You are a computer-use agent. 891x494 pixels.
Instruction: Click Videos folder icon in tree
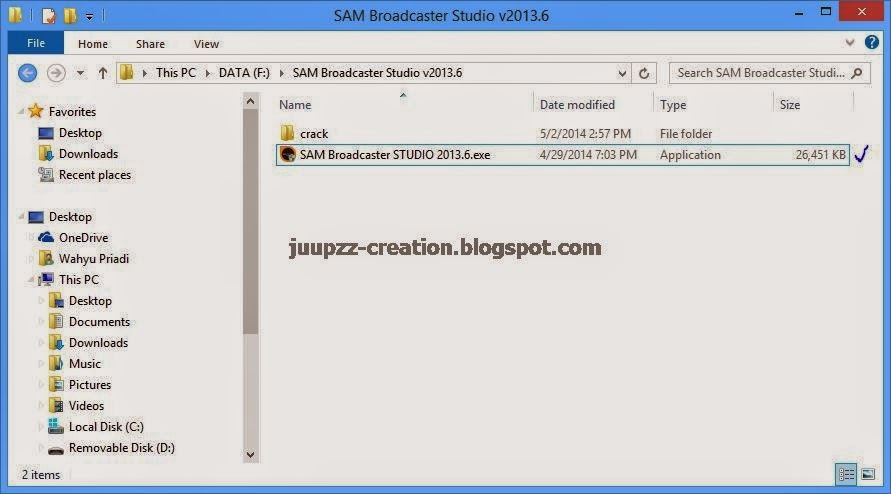point(56,405)
